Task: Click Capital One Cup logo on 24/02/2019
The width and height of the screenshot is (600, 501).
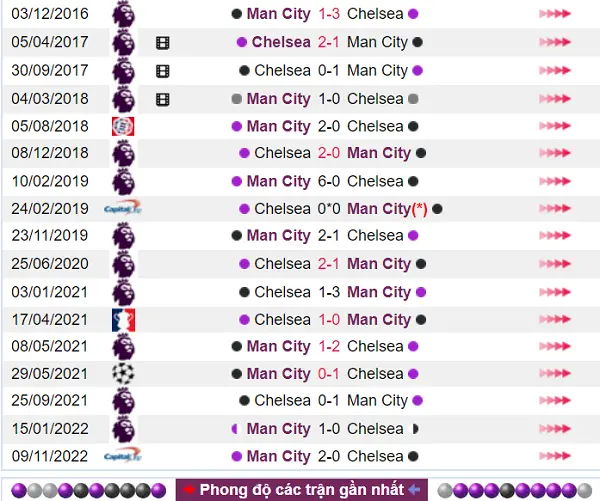Action: tap(122, 208)
